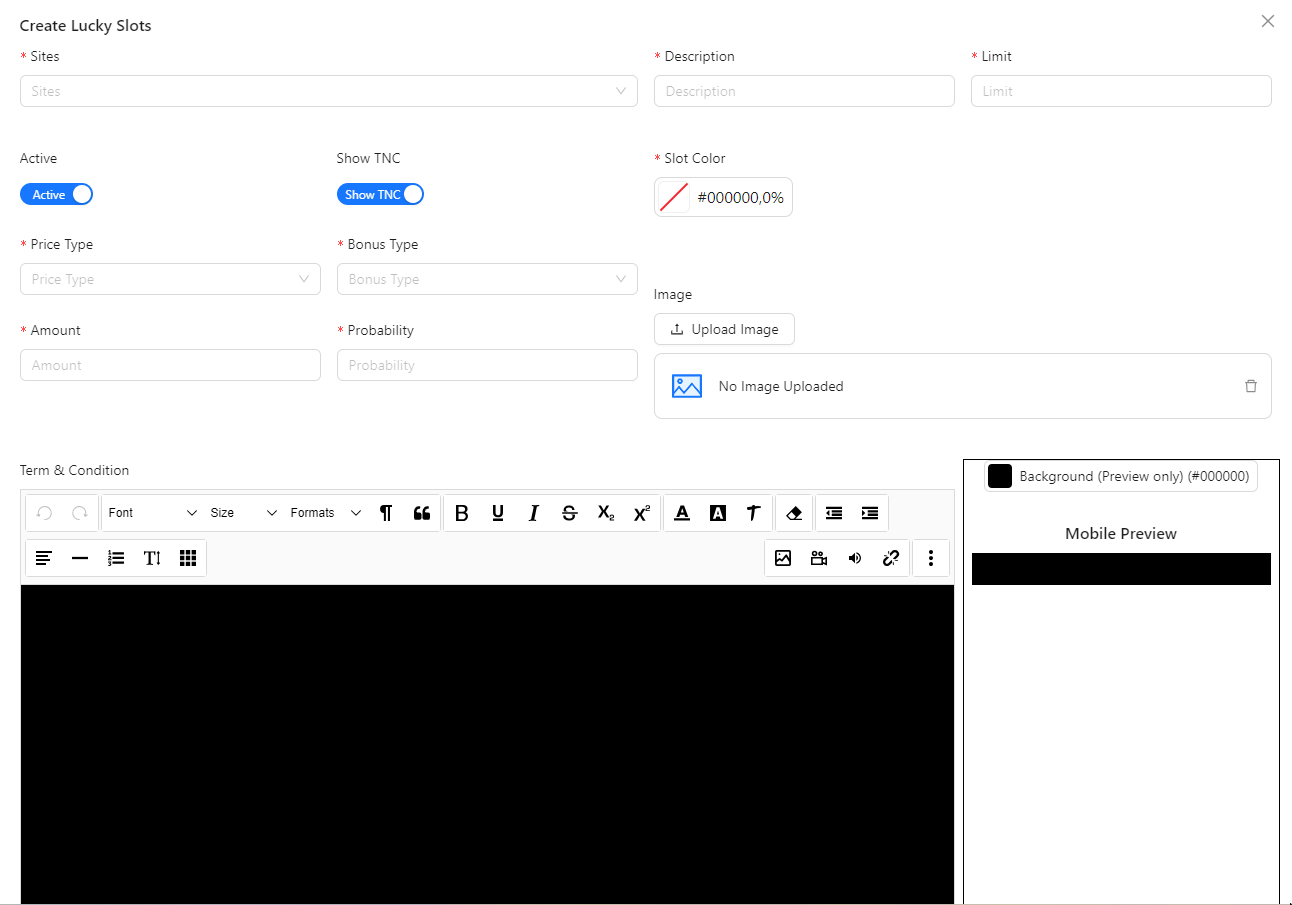
Task: Click the Upload Image button
Action: coord(724,328)
